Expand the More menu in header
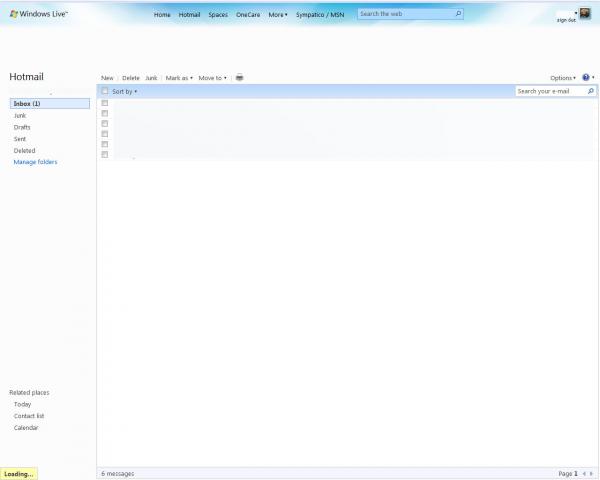Screen dimensions: 600x480 [x=278, y=15]
